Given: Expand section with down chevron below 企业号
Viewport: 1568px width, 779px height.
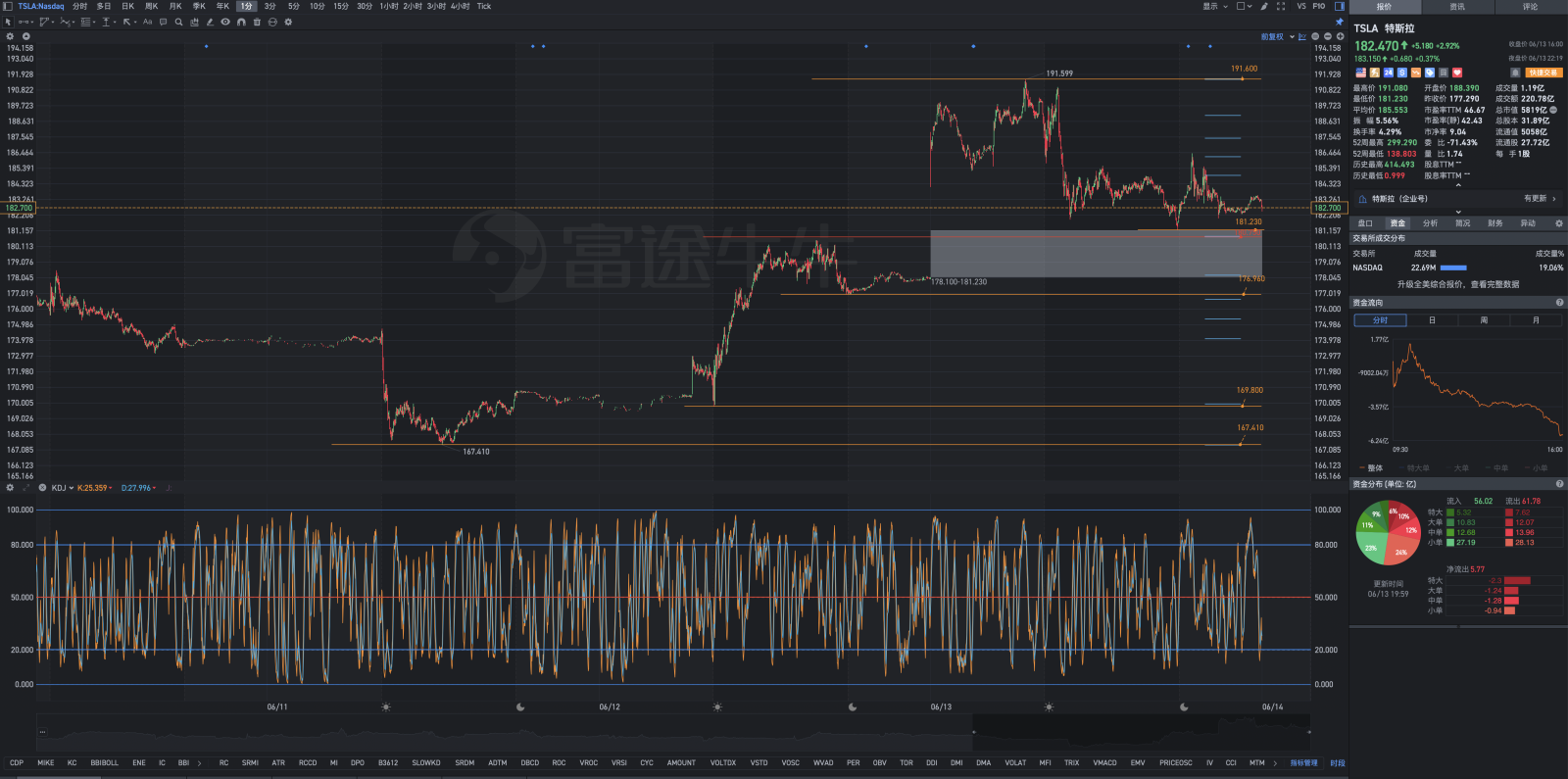Looking at the screenshot, I should (1458, 212).
